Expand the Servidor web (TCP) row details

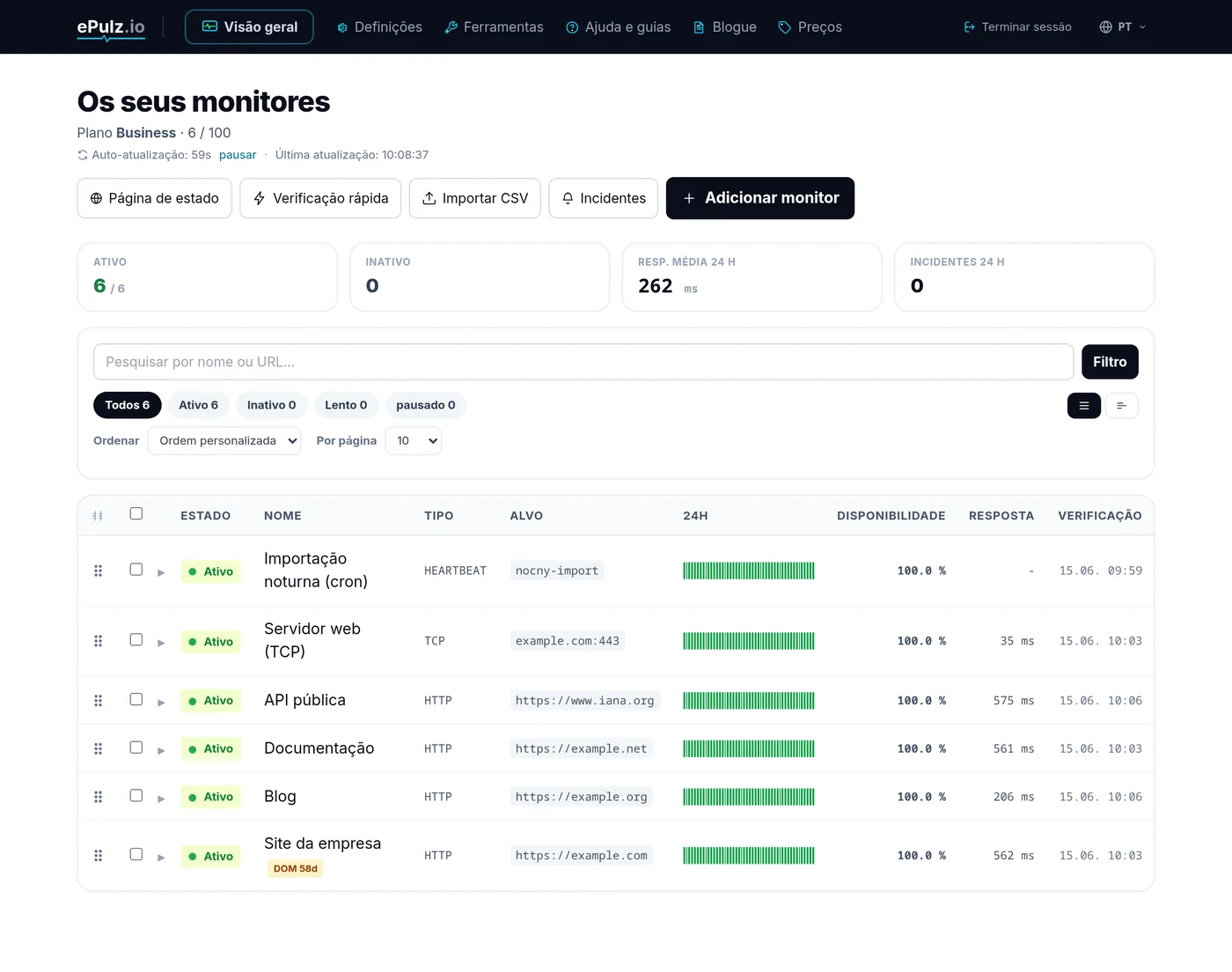click(x=161, y=643)
